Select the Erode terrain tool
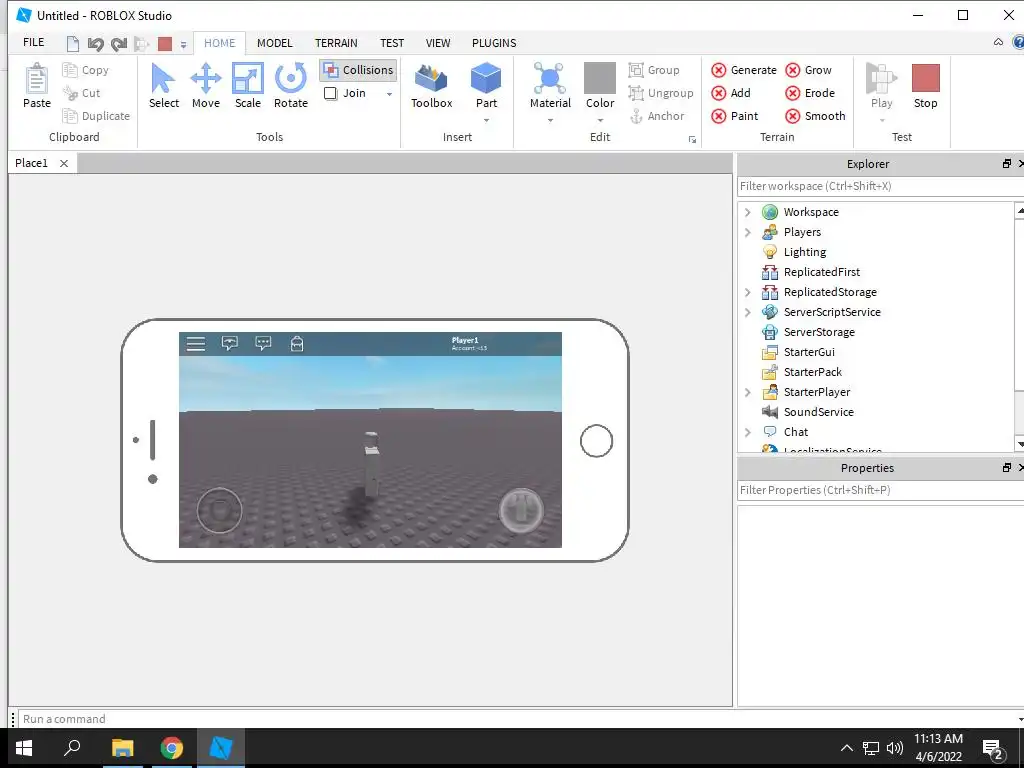 point(810,93)
